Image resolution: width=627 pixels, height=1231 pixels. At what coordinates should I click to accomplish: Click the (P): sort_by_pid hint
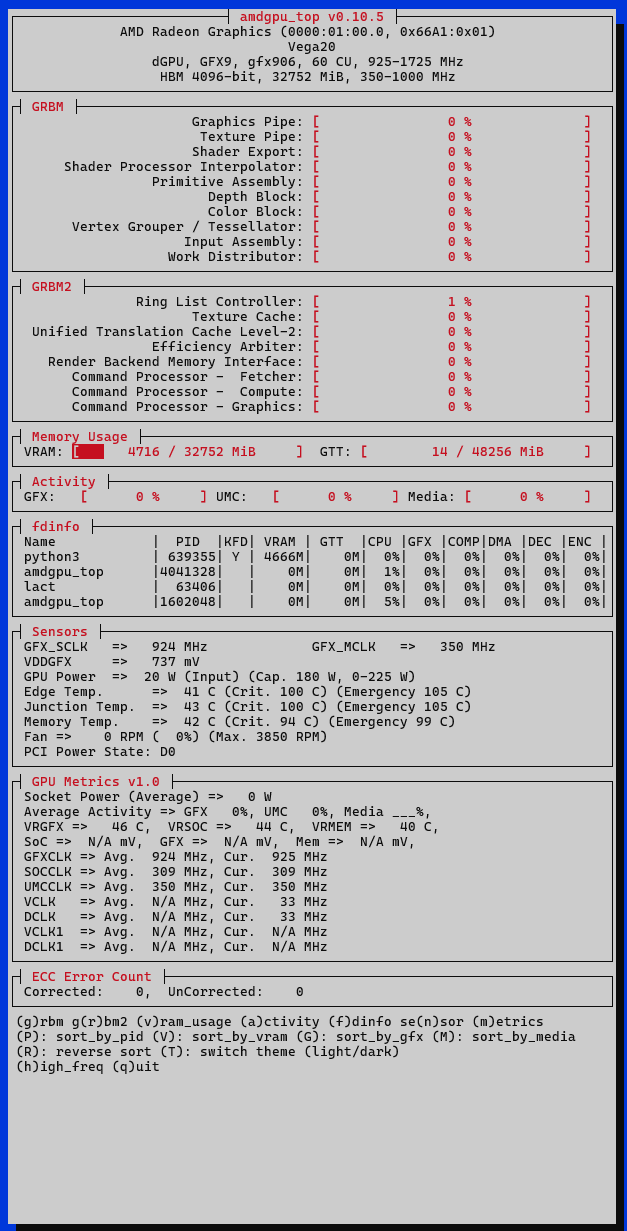(x=80, y=1036)
